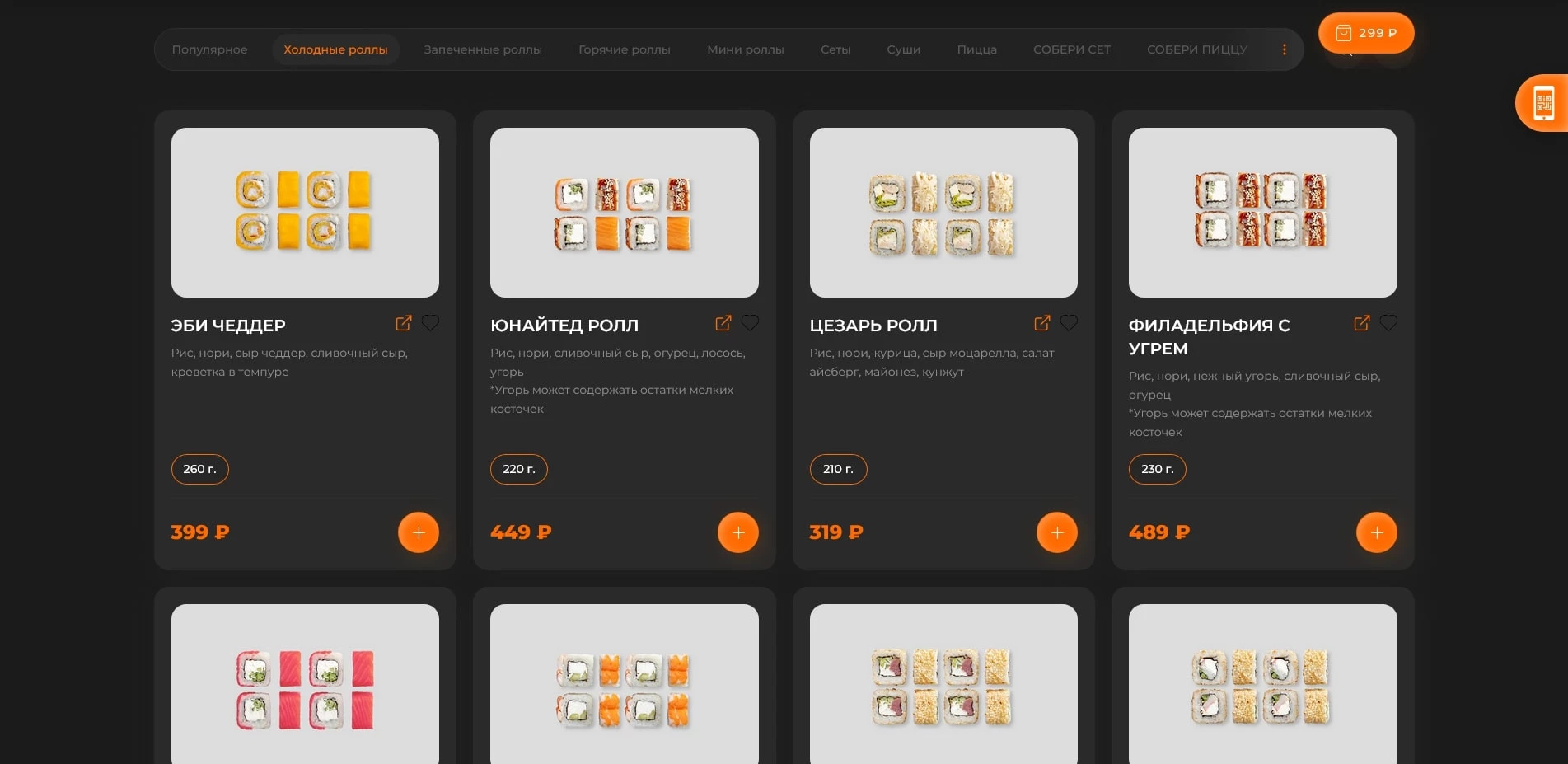Switch to Запеченные роллы category
The height and width of the screenshot is (764, 1568).
pos(483,49)
